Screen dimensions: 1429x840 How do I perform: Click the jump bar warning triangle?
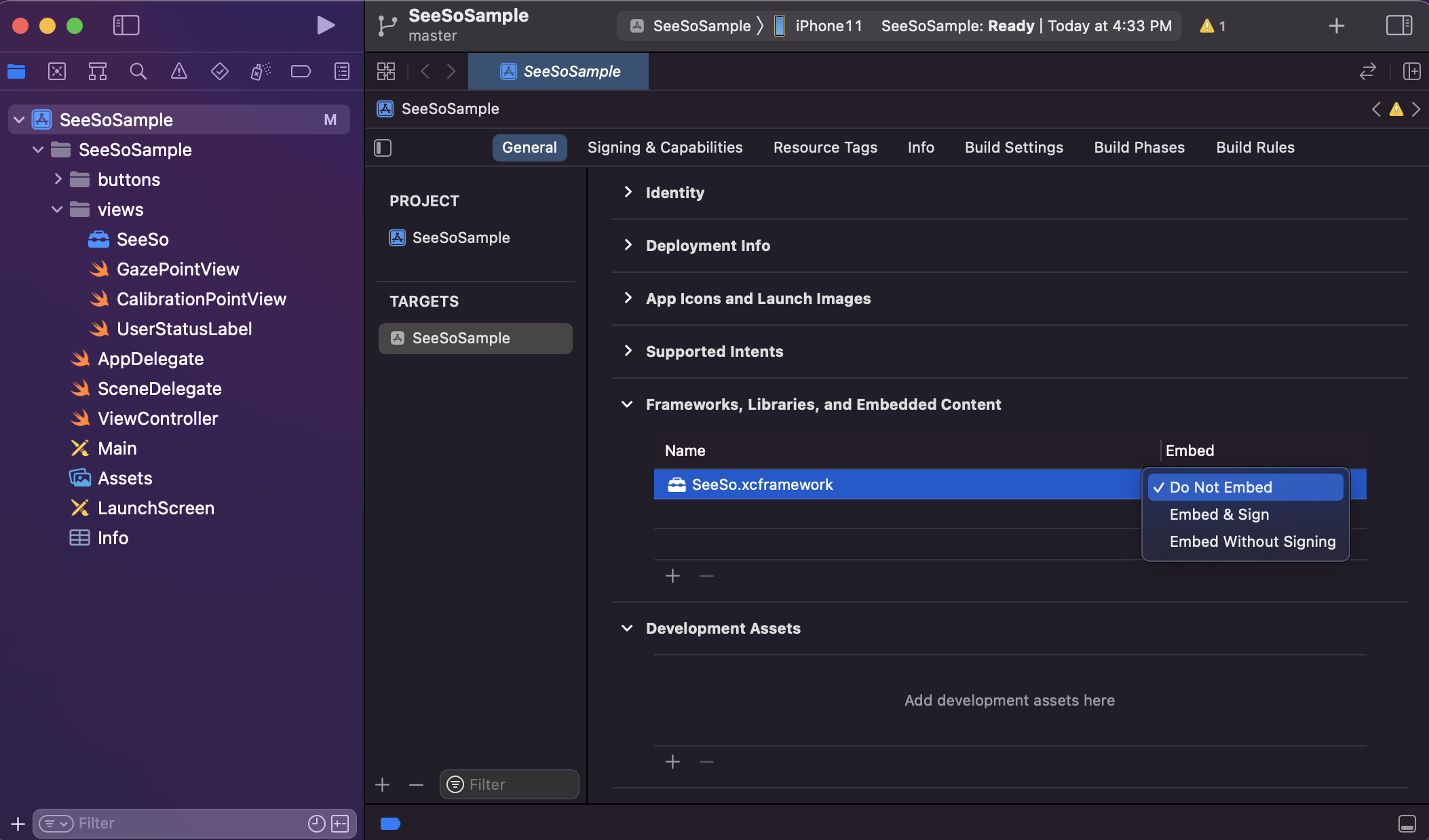1396,109
